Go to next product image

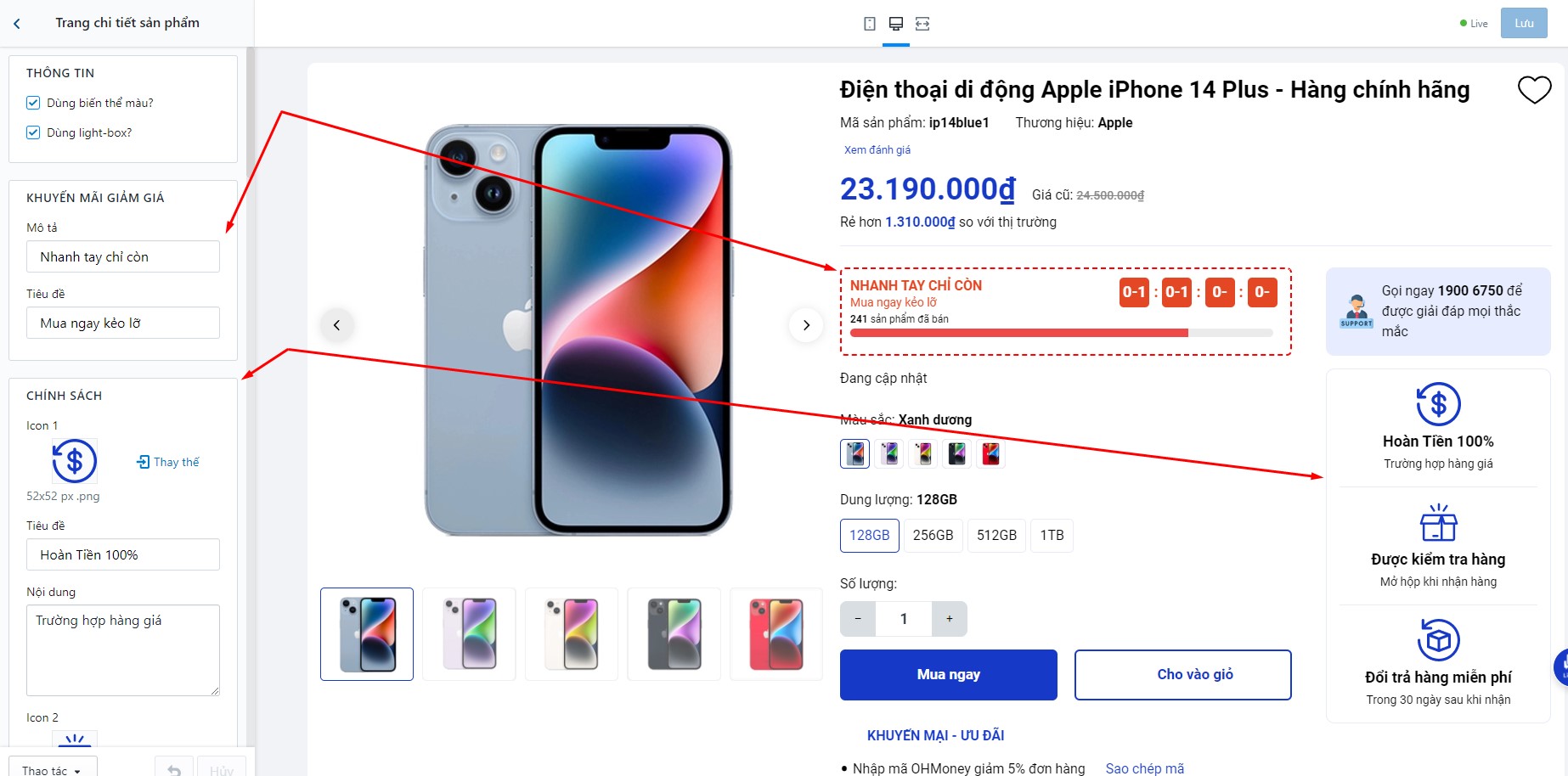coord(806,325)
